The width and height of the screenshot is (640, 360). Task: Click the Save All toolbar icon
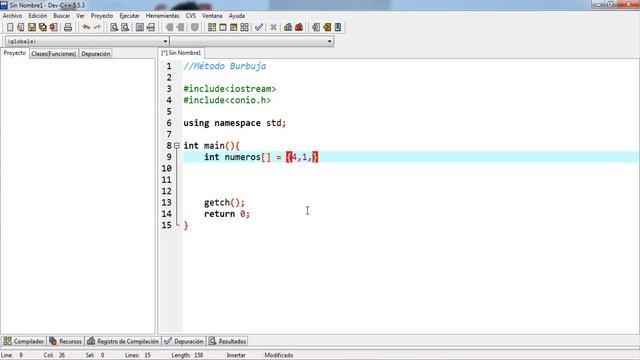[x=43, y=27]
